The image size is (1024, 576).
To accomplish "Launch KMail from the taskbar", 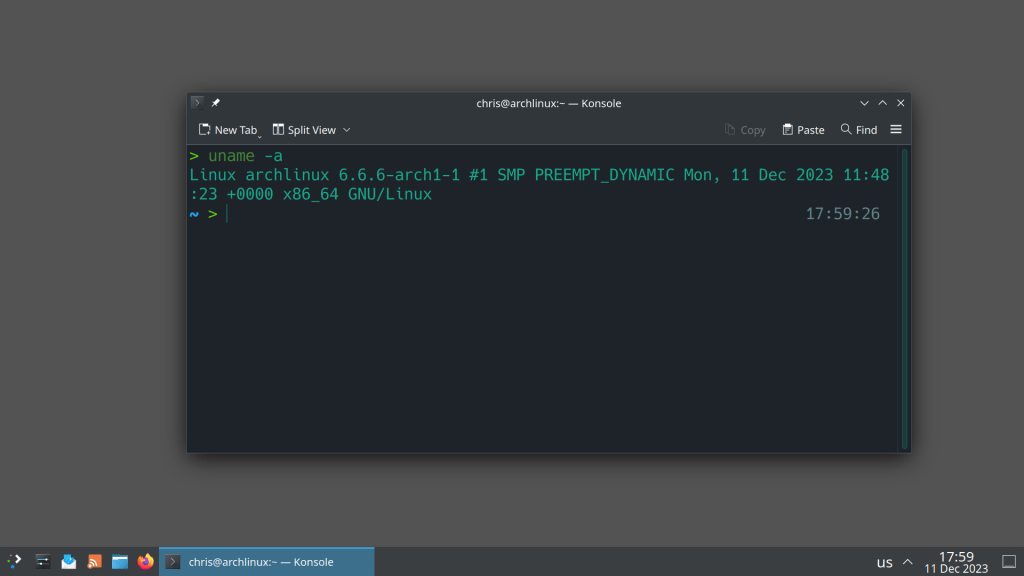I will 69,562.
